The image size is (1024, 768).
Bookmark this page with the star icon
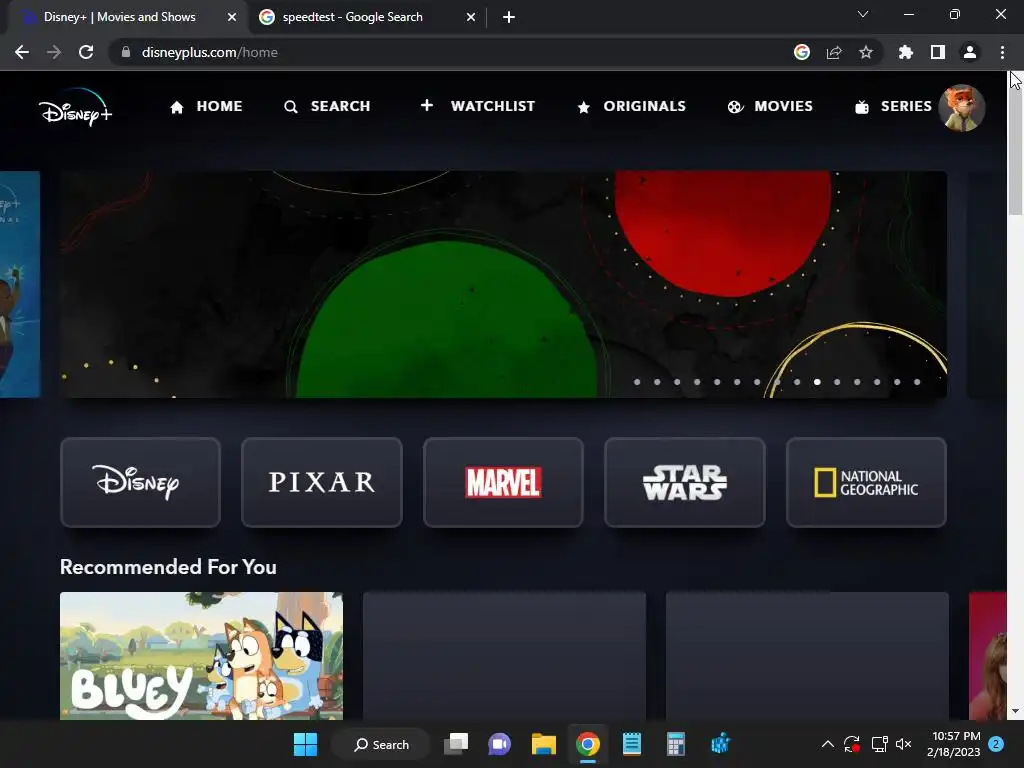[866, 52]
